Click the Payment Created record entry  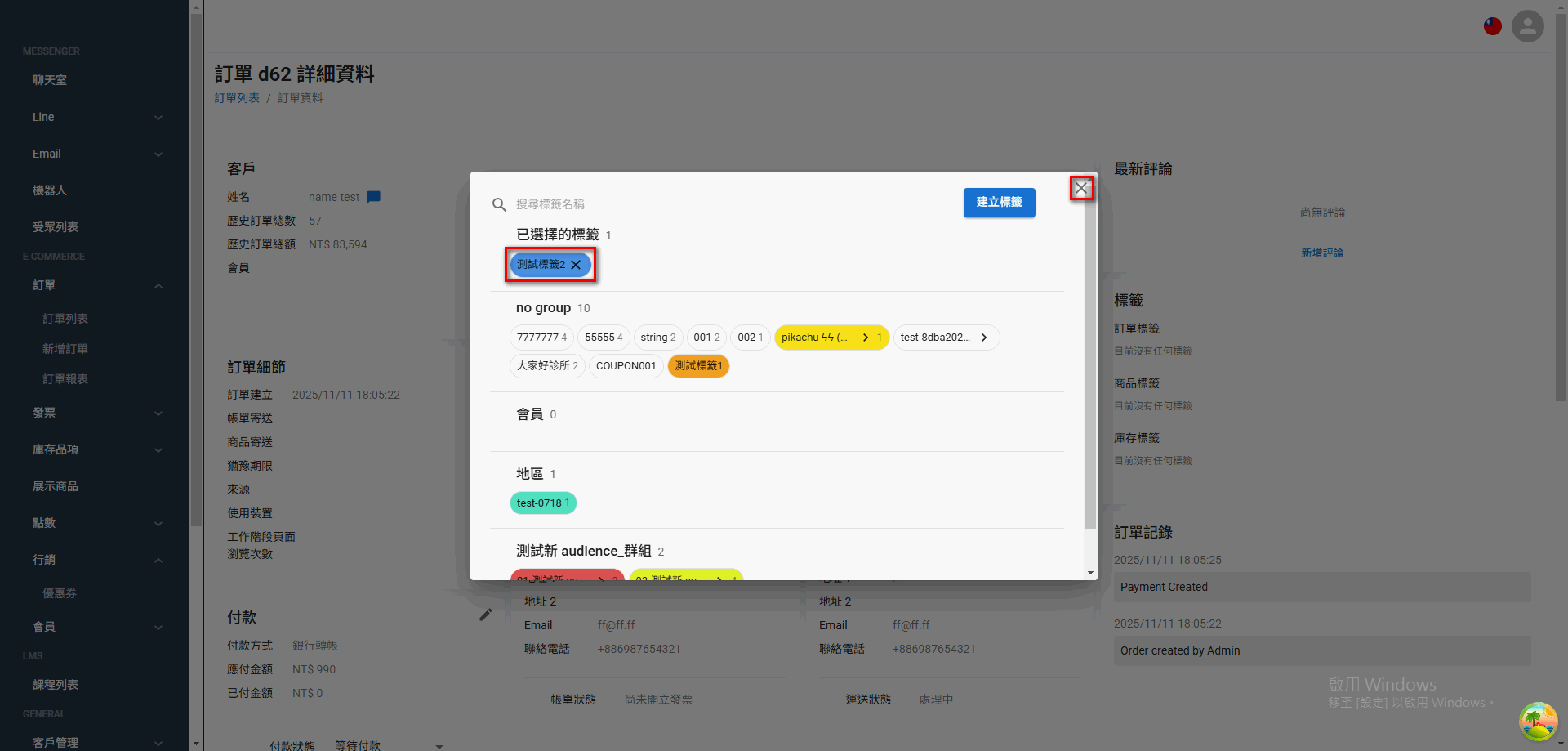(1321, 587)
